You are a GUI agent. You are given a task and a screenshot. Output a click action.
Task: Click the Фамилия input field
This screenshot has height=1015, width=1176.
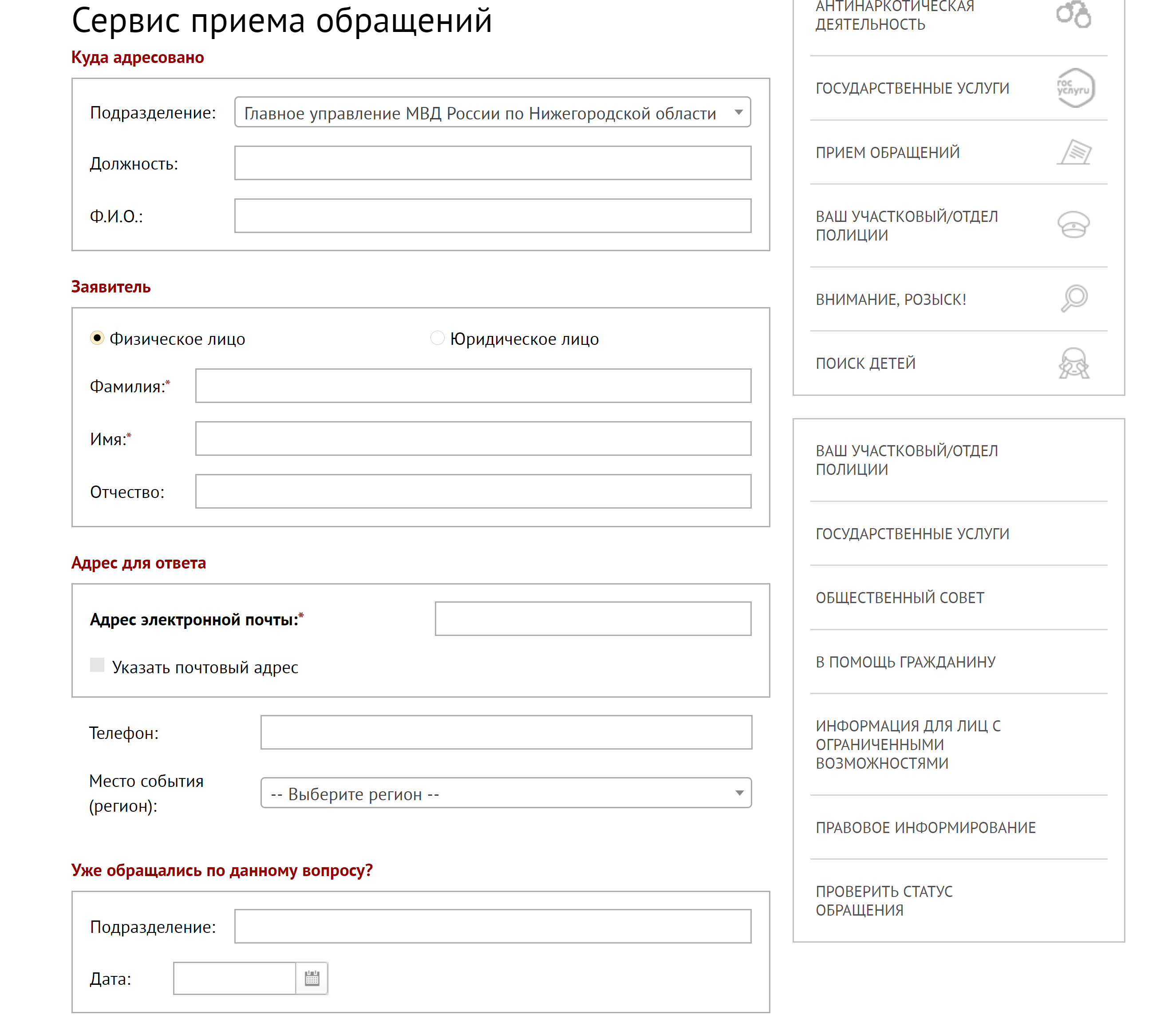pyautogui.click(x=474, y=386)
